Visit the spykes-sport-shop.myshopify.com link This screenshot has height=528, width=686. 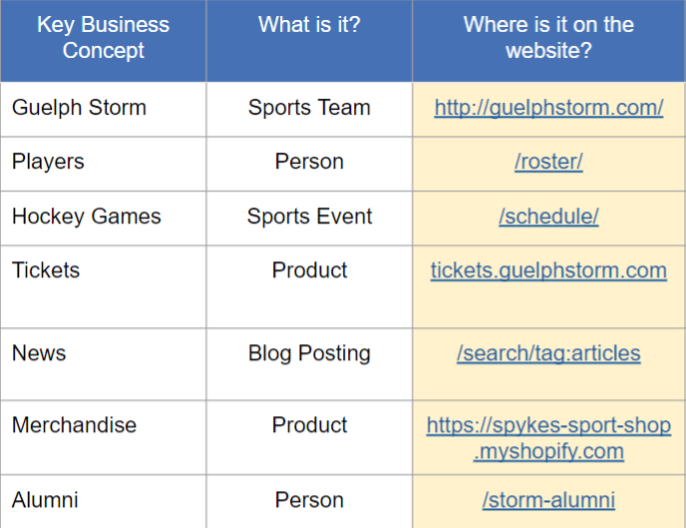(x=548, y=438)
